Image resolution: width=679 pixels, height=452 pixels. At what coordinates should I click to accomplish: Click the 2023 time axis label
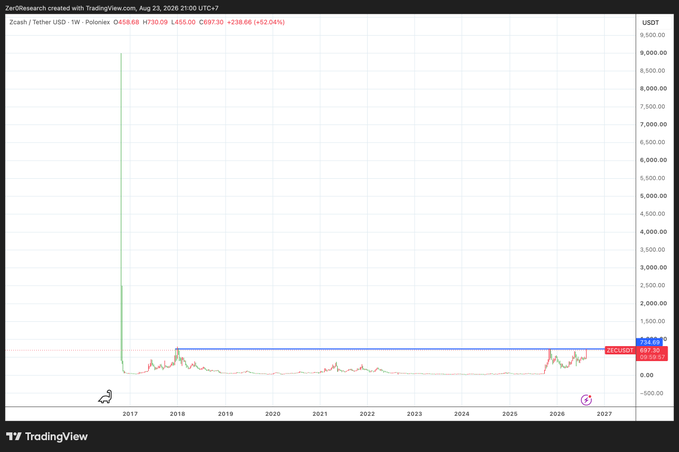(x=414, y=414)
